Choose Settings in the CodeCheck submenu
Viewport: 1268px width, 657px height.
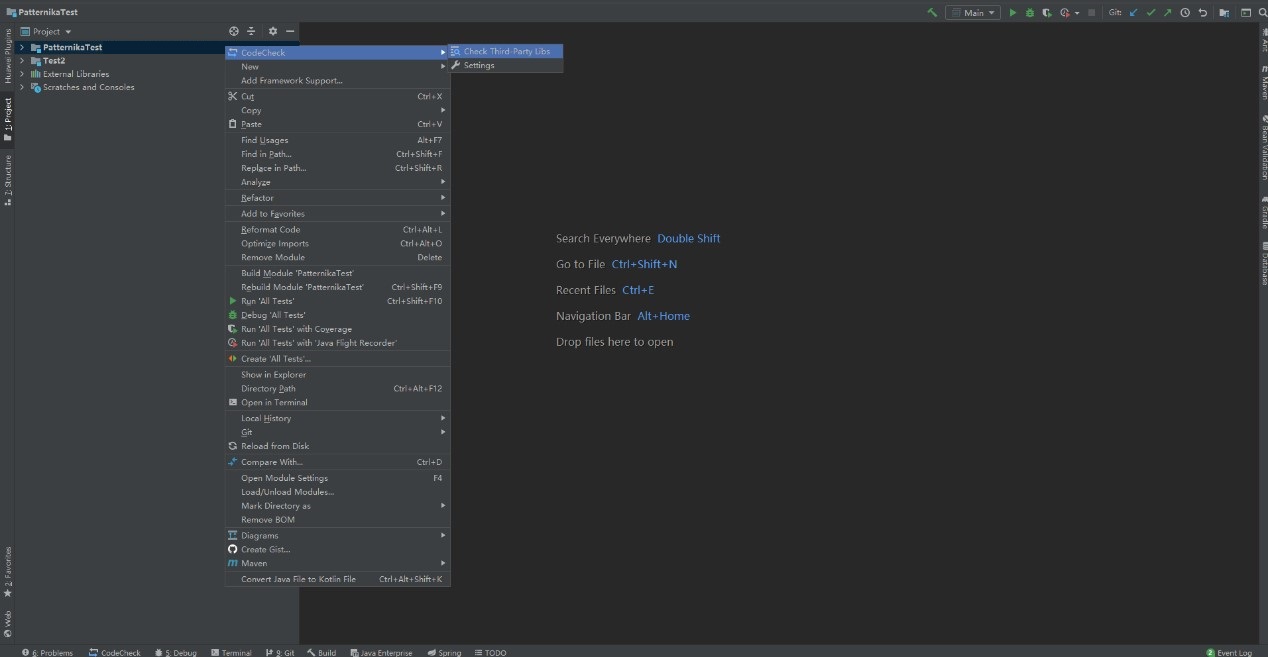pyautogui.click(x=506, y=66)
